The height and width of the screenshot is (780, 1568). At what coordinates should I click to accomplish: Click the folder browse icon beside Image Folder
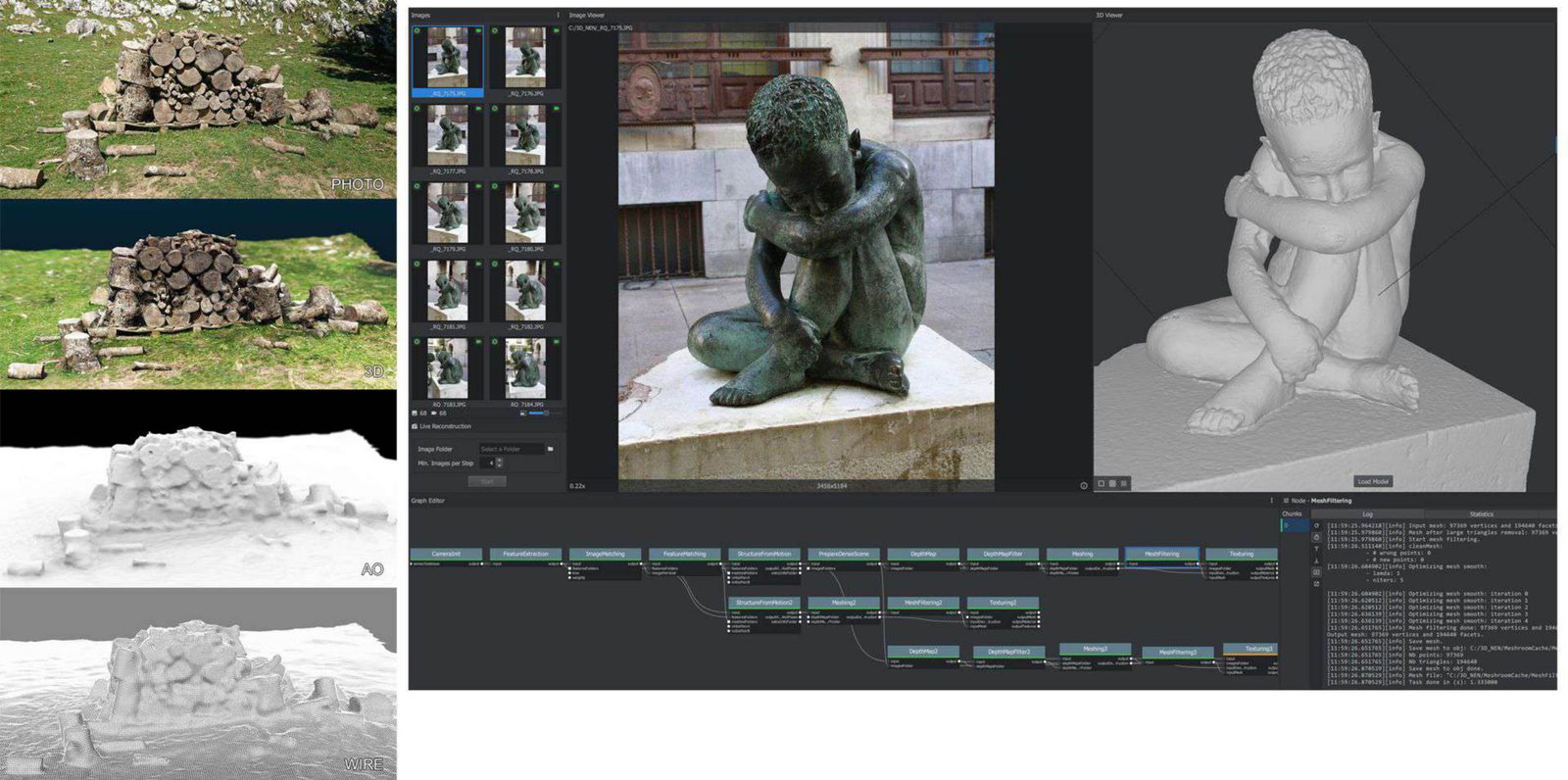[x=551, y=449]
